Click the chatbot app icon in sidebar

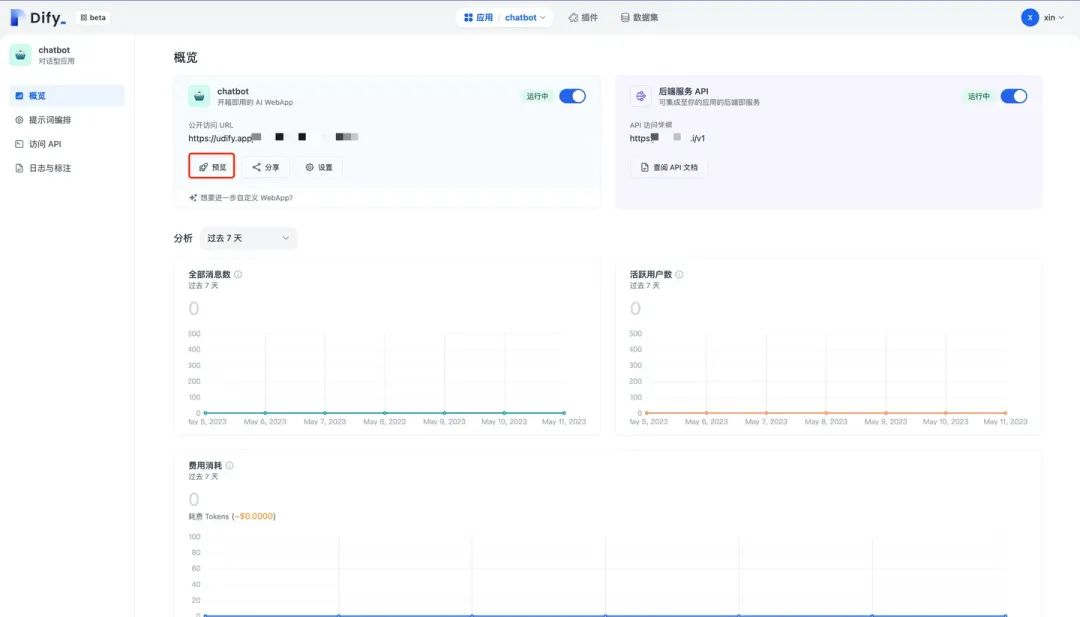click(x=20, y=54)
